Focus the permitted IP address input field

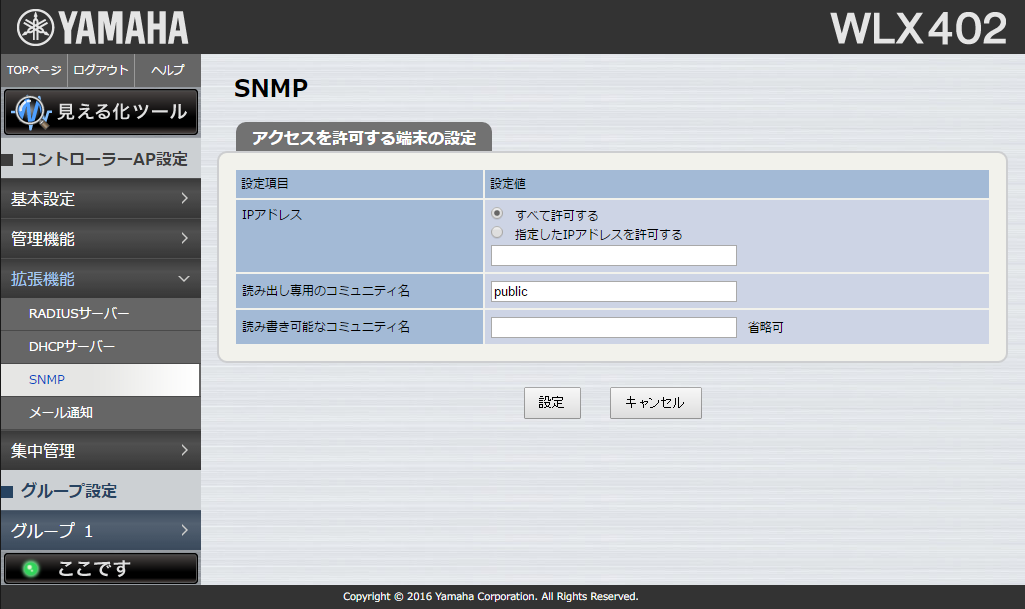[614, 255]
